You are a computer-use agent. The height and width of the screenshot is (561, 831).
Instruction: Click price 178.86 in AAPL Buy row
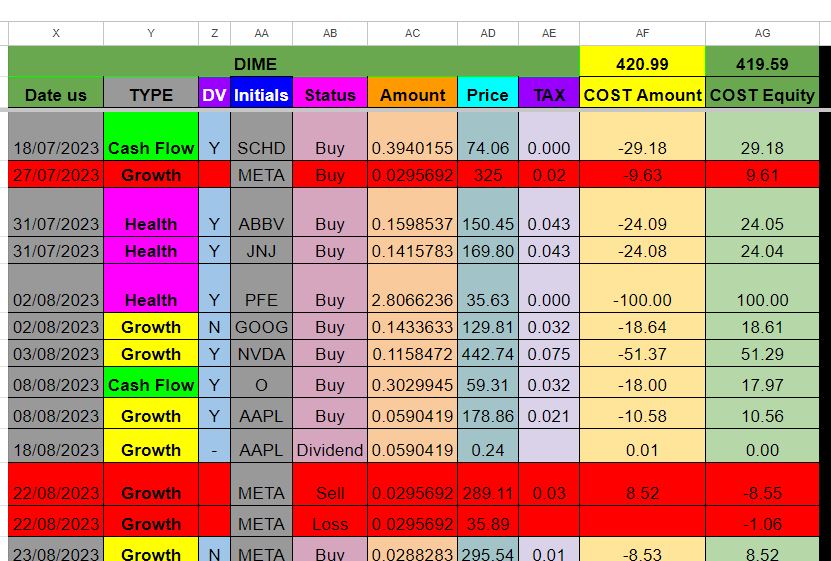(488, 413)
